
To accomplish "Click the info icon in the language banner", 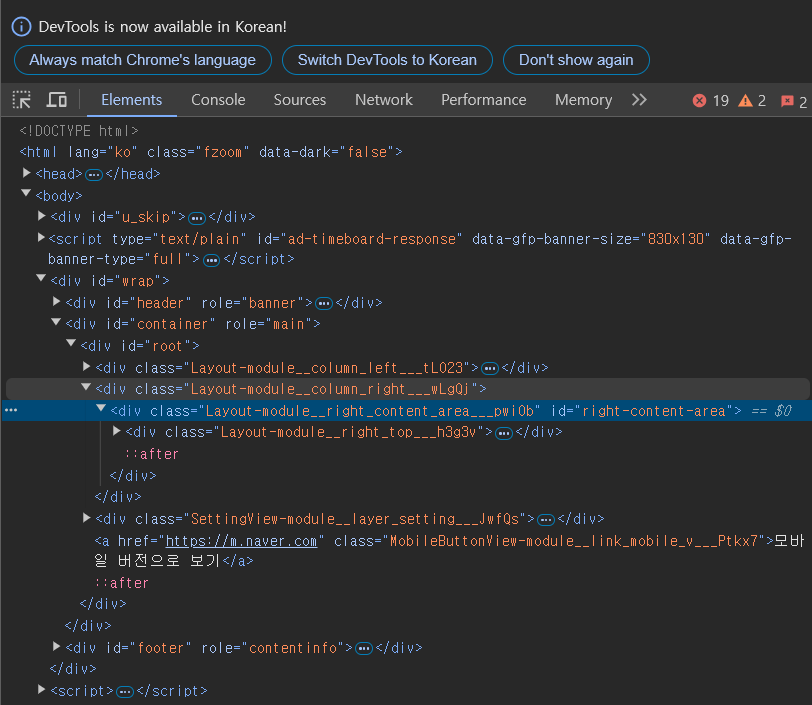I will click(21, 26).
